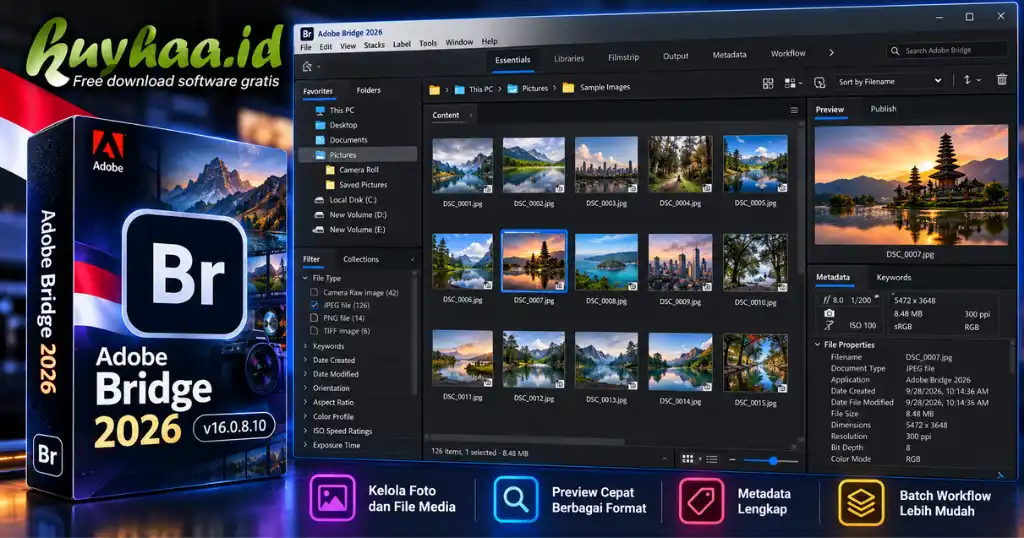Click the Pictures folder icon in breadcrumb
The image size is (1024, 538).
point(513,89)
